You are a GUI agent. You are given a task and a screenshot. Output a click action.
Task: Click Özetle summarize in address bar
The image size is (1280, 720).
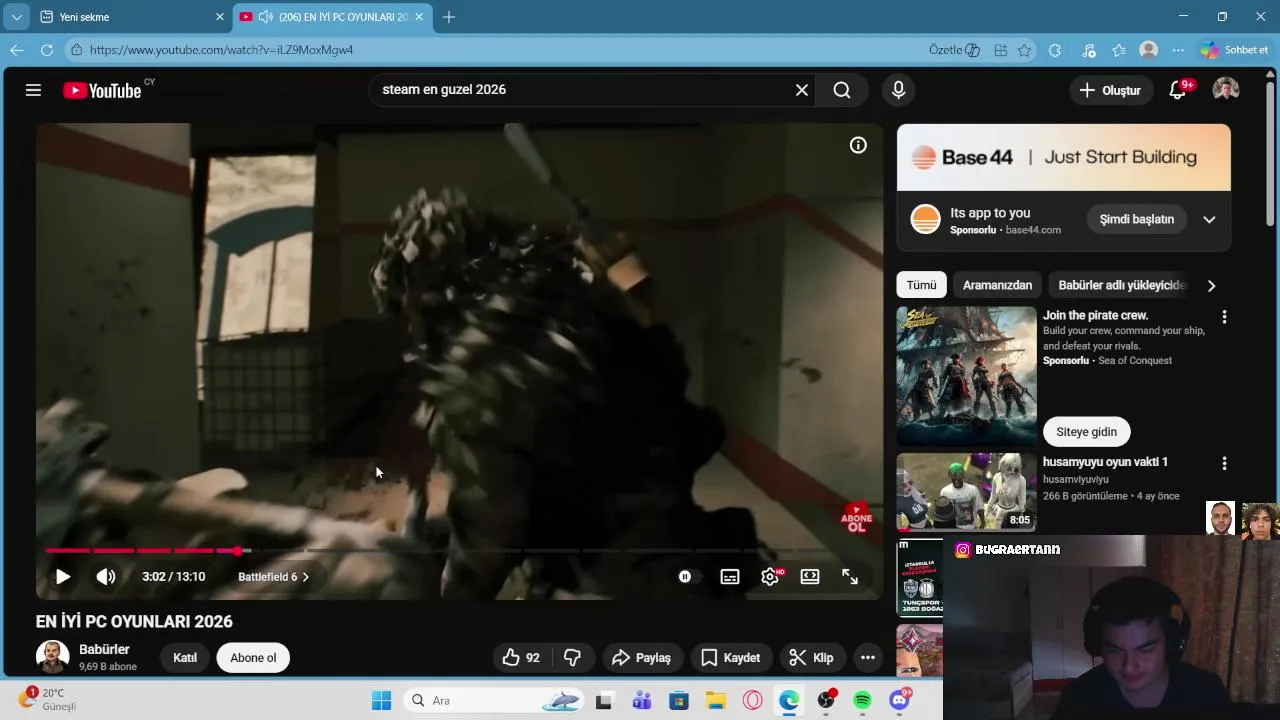(x=954, y=50)
